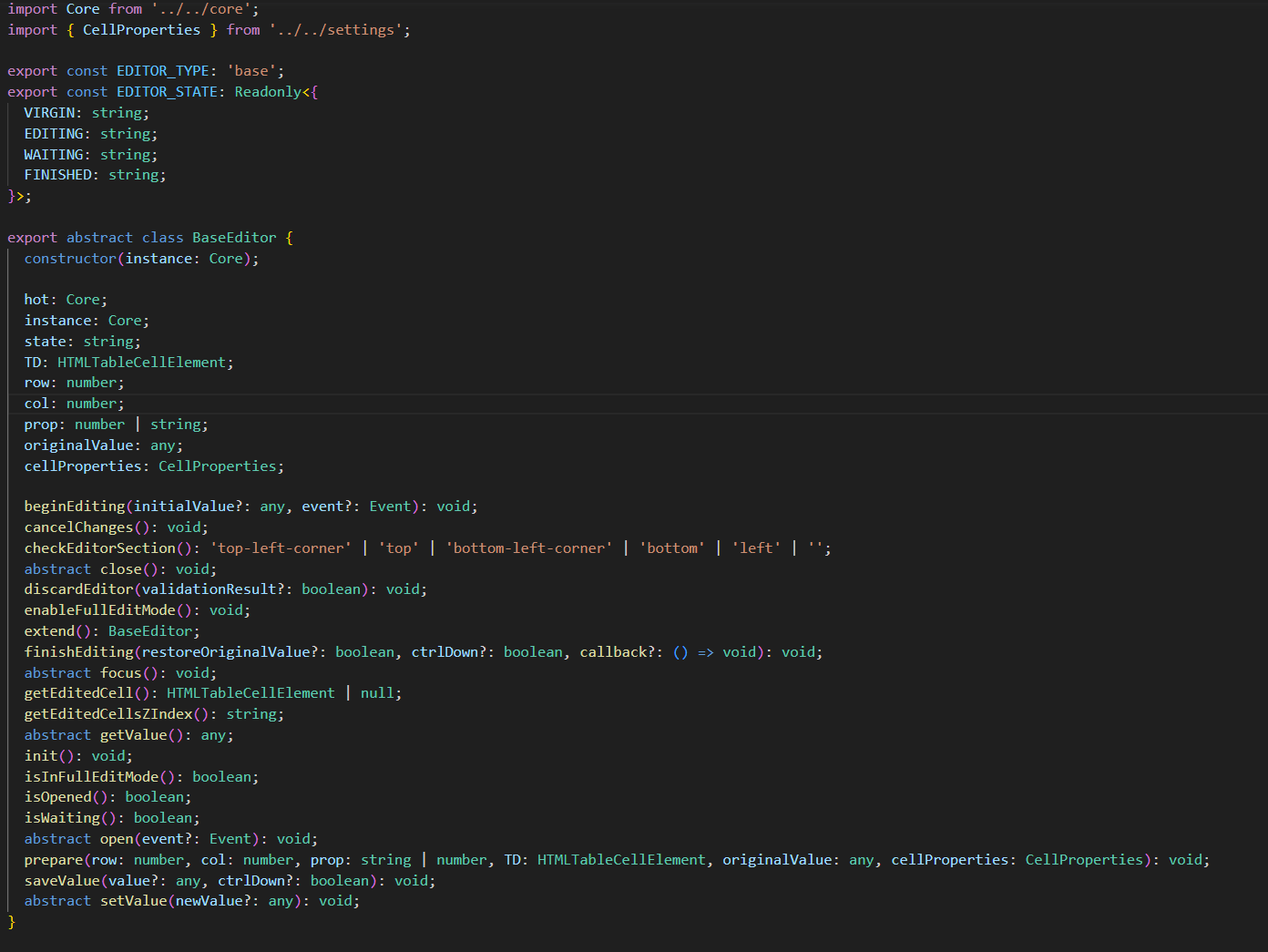
Task: Click the newValue parameter name
Action: pos(210,901)
